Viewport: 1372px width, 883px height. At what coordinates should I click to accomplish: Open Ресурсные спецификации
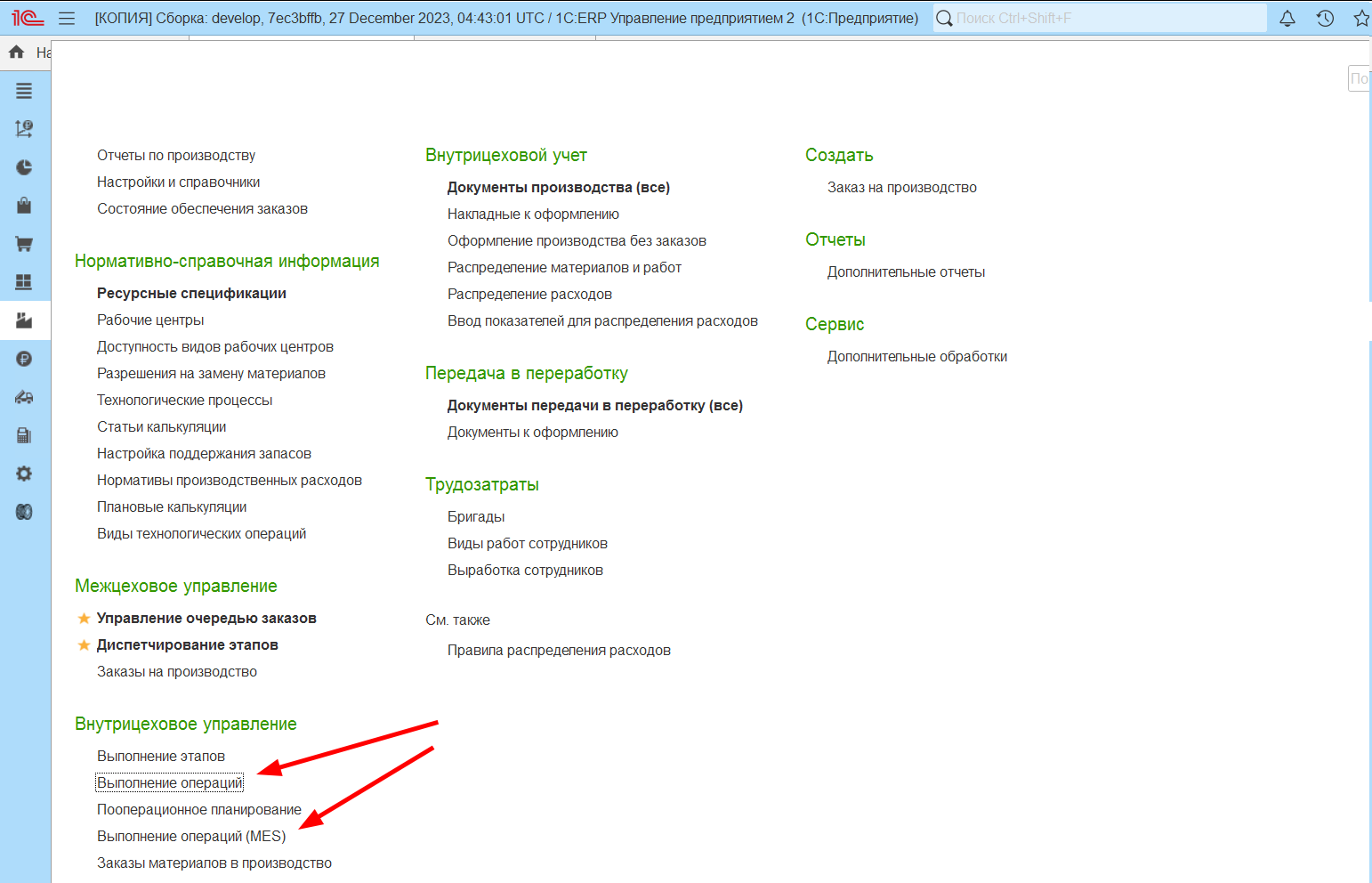(191, 293)
